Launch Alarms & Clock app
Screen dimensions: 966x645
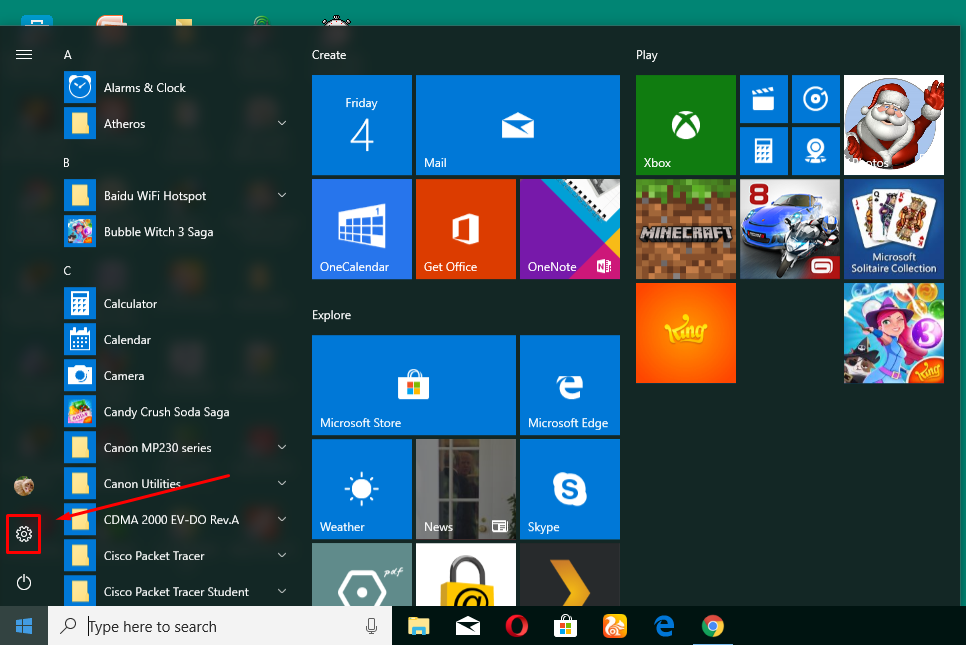[176, 87]
